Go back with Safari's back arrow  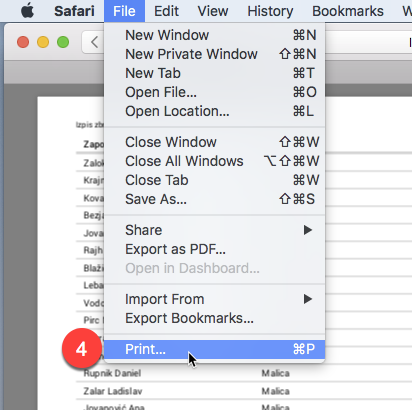(94, 42)
